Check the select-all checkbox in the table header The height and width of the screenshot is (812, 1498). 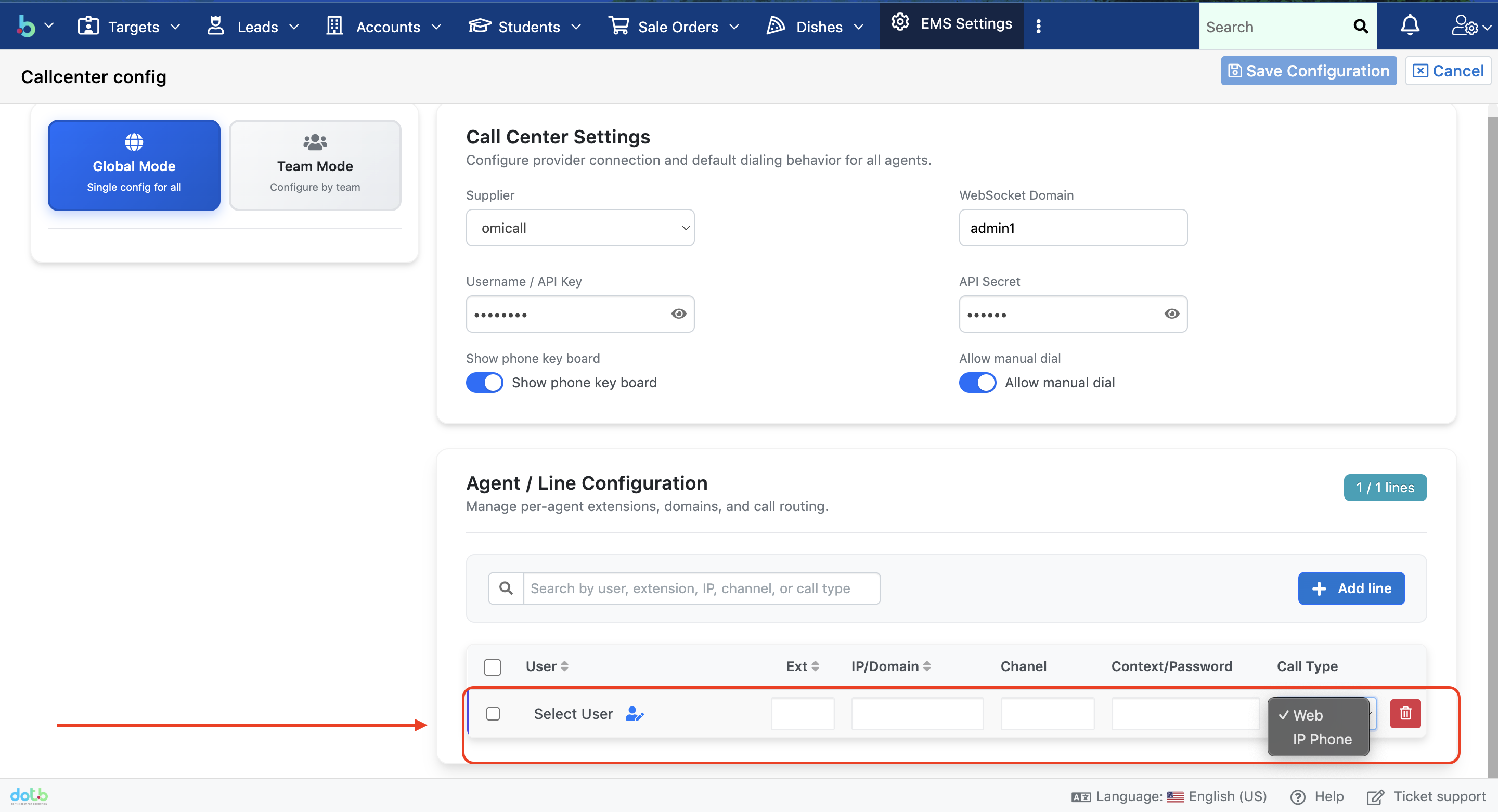(492, 666)
